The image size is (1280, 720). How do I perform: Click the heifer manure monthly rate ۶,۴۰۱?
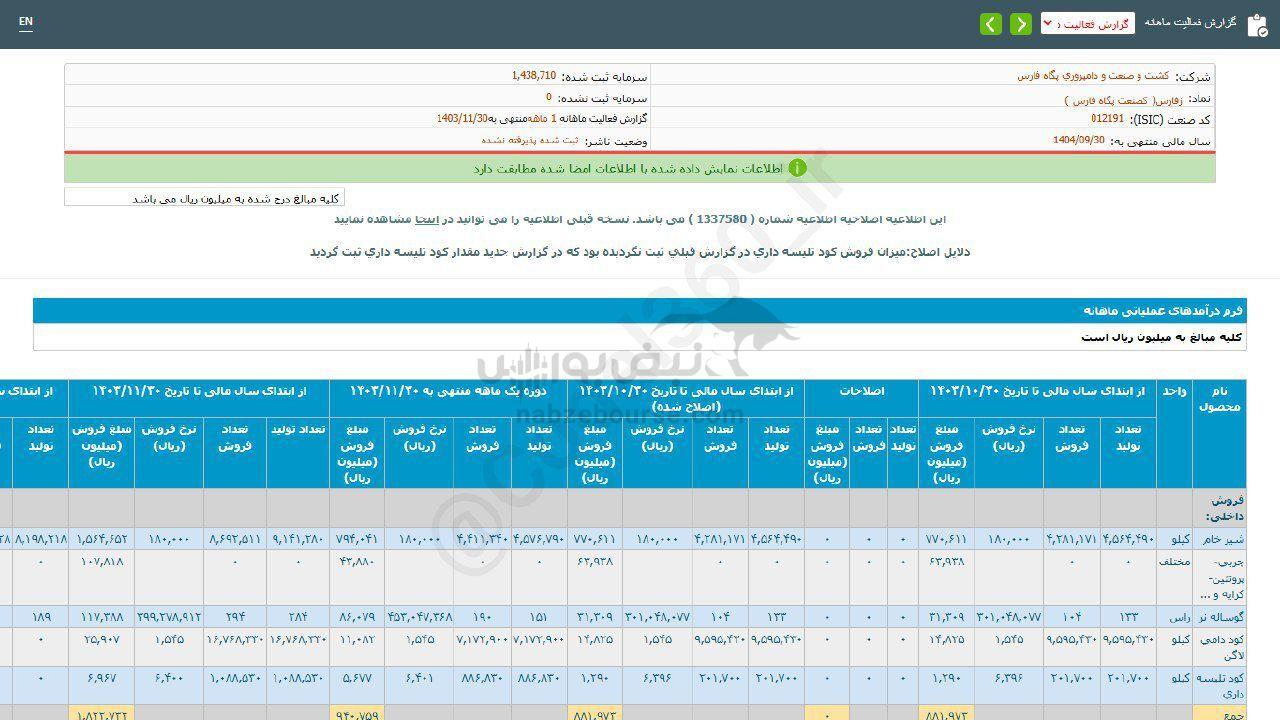419,678
